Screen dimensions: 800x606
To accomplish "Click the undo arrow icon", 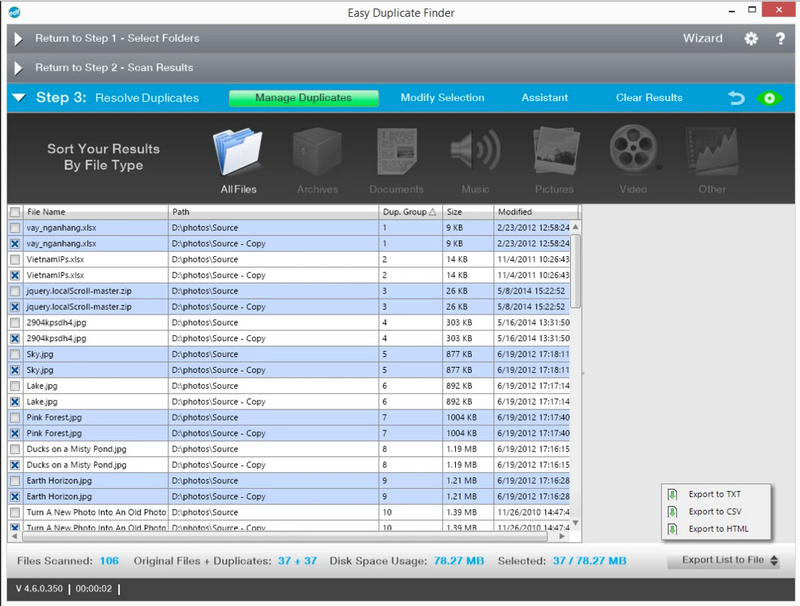I will tap(736, 98).
